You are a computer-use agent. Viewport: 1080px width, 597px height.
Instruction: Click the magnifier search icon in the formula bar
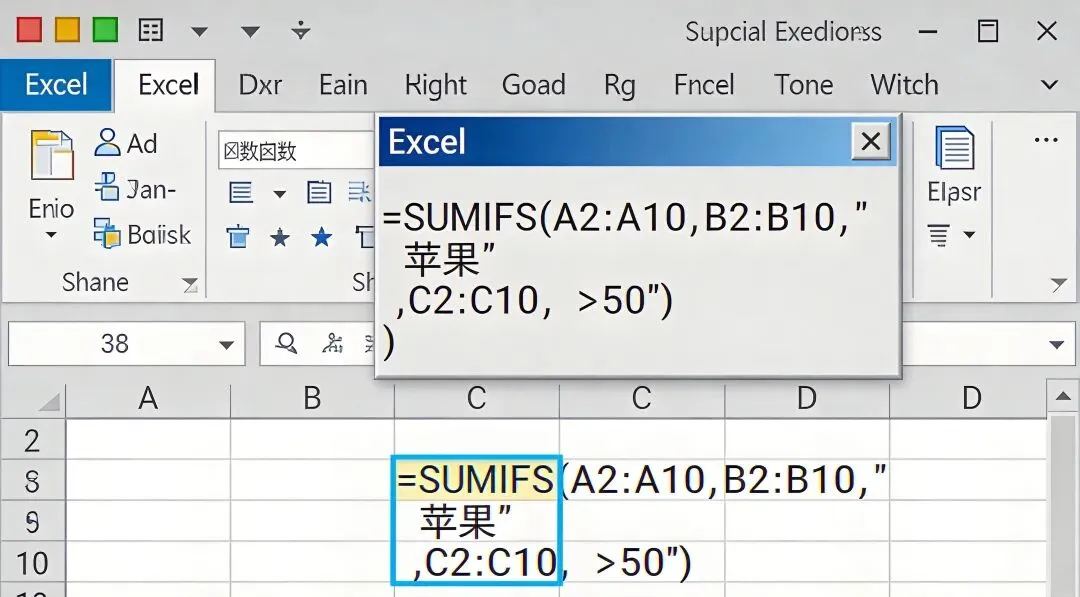coord(286,343)
